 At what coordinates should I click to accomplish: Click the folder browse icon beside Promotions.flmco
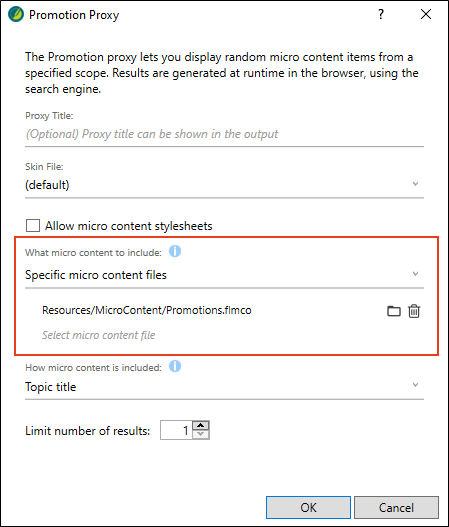(394, 311)
